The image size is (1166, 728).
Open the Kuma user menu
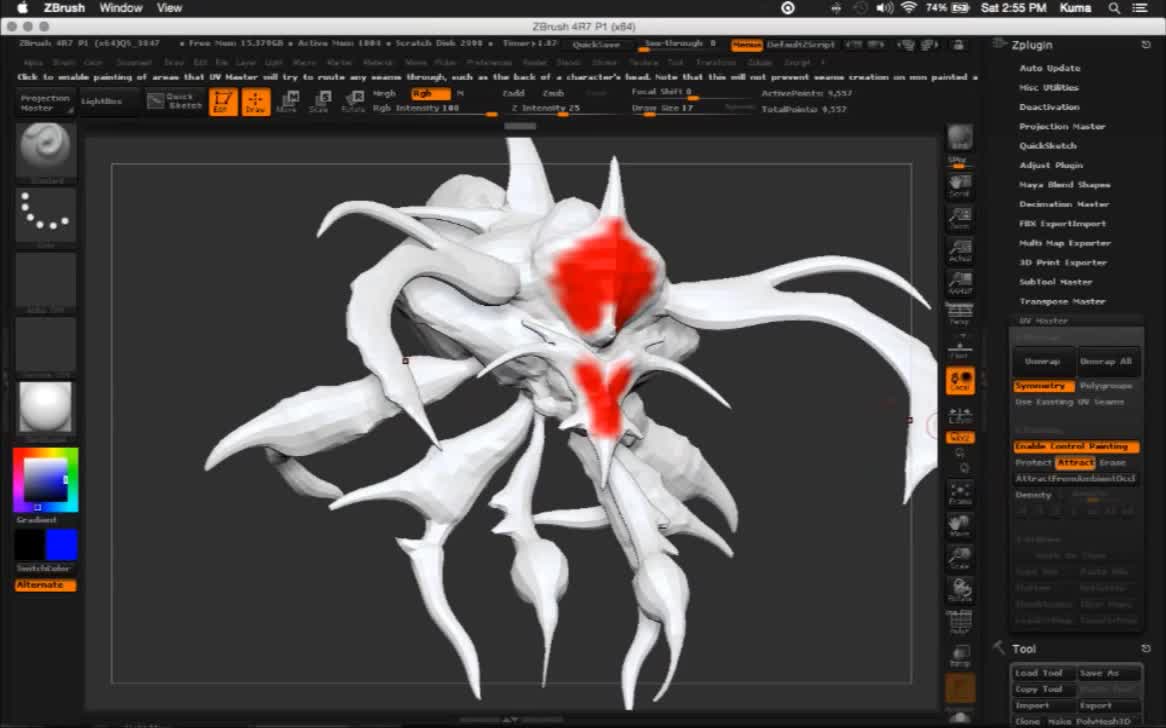tap(1075, 8)
